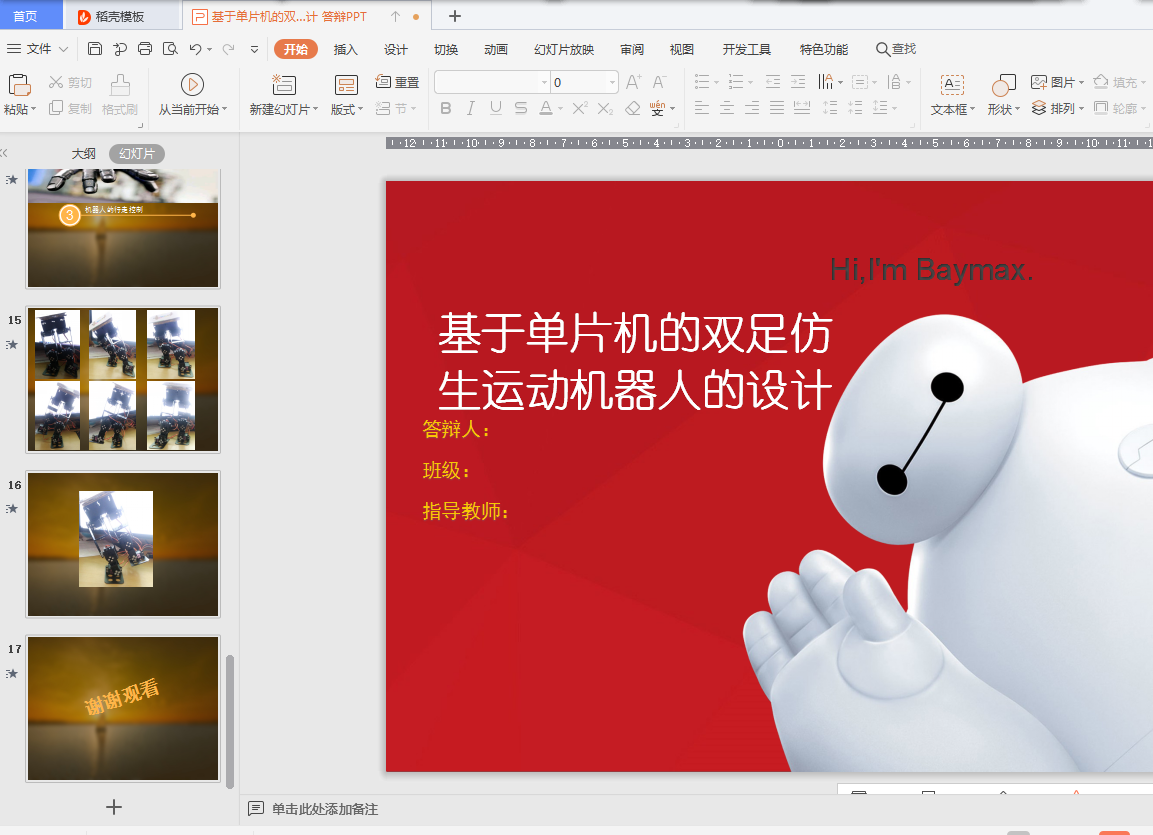The image size is (1153, 835).
Task: Switch to the 幻灯片 thumbnails view
Action: 137,154
